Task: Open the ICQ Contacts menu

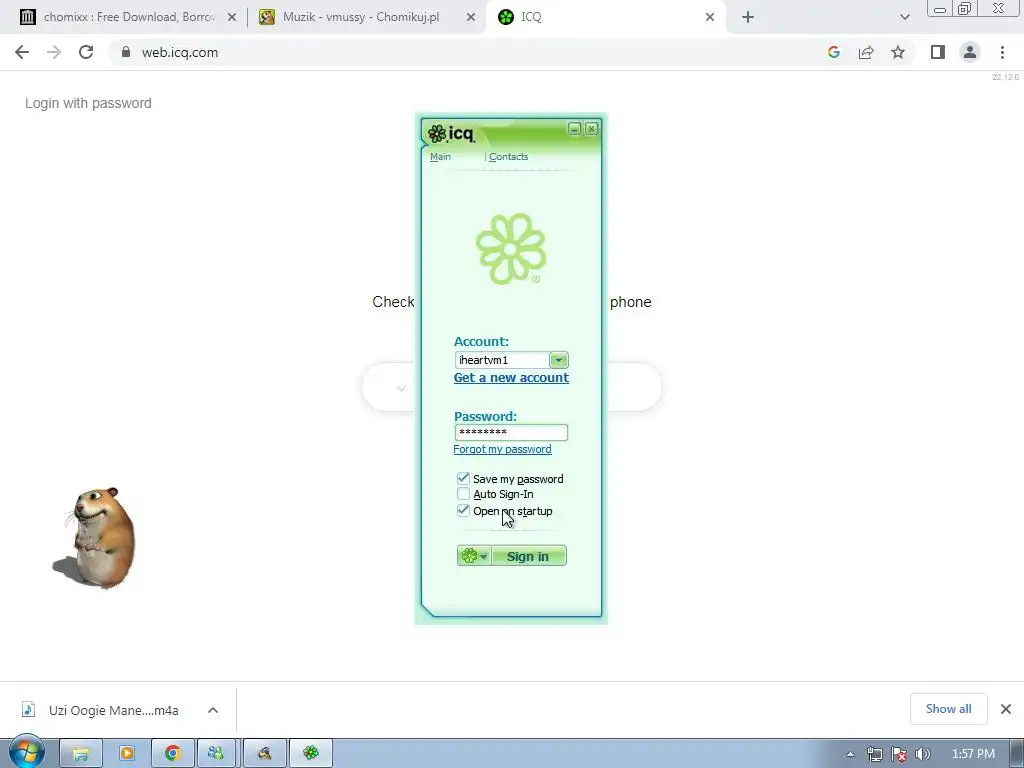Action: click(508, 157)
